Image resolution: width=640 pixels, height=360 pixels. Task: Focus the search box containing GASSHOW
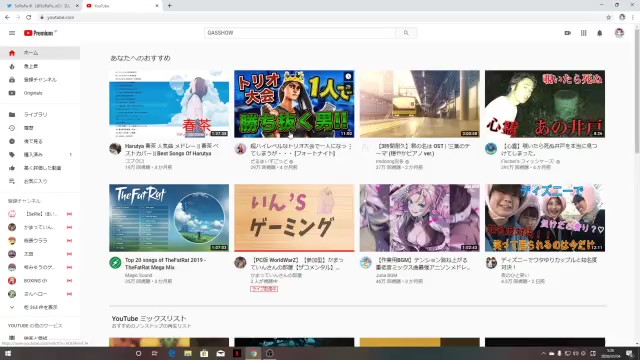coord(300,33)
